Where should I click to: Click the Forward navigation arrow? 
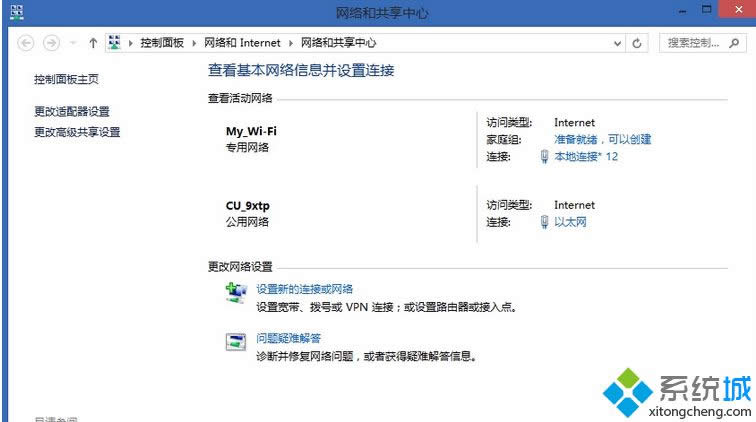51,43
